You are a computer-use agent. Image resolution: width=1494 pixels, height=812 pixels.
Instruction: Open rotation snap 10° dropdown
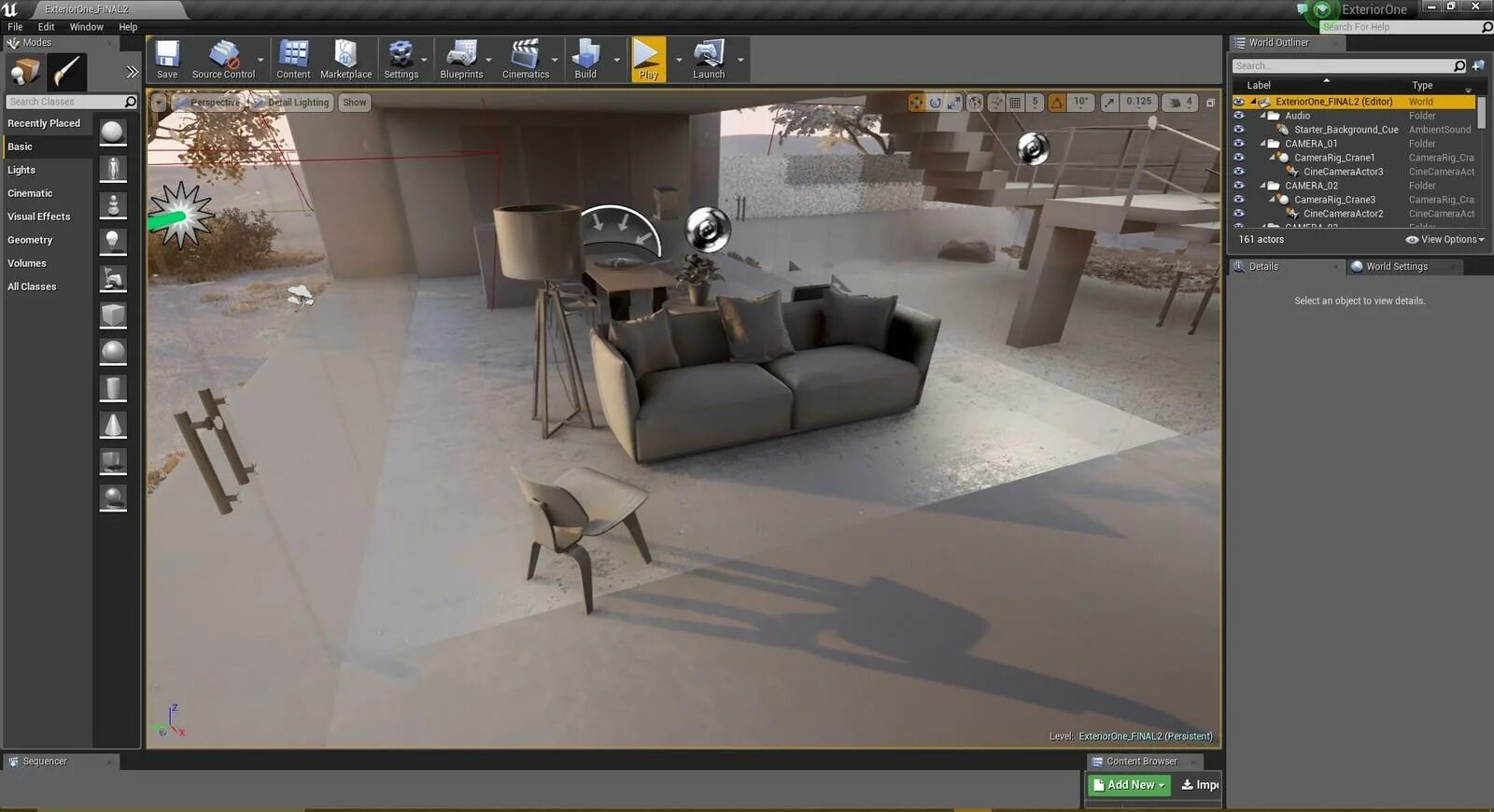point(1080,103)
